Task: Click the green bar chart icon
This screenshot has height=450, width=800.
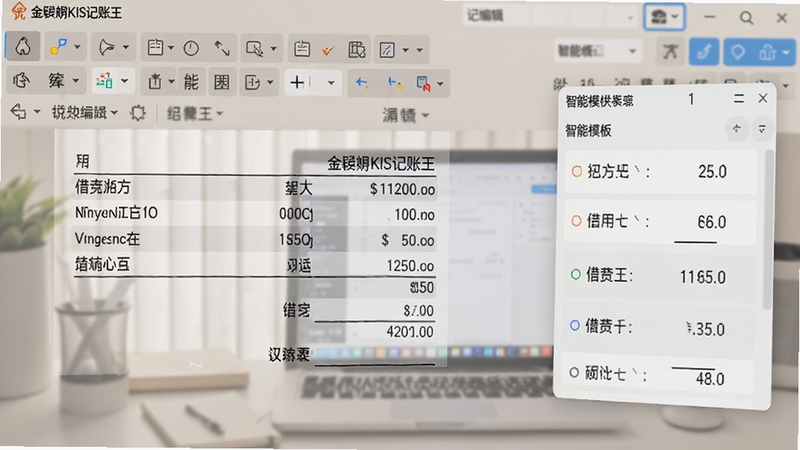Action: point(105,81)
